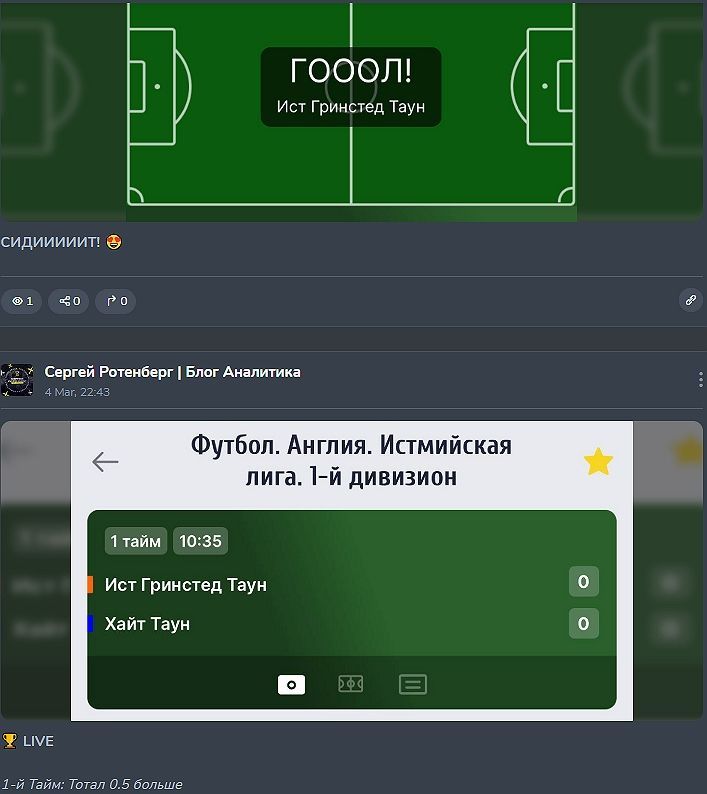Toggle the yellow favorite star
The height and width of the screenshot is (794, 707).
[598, 461]
